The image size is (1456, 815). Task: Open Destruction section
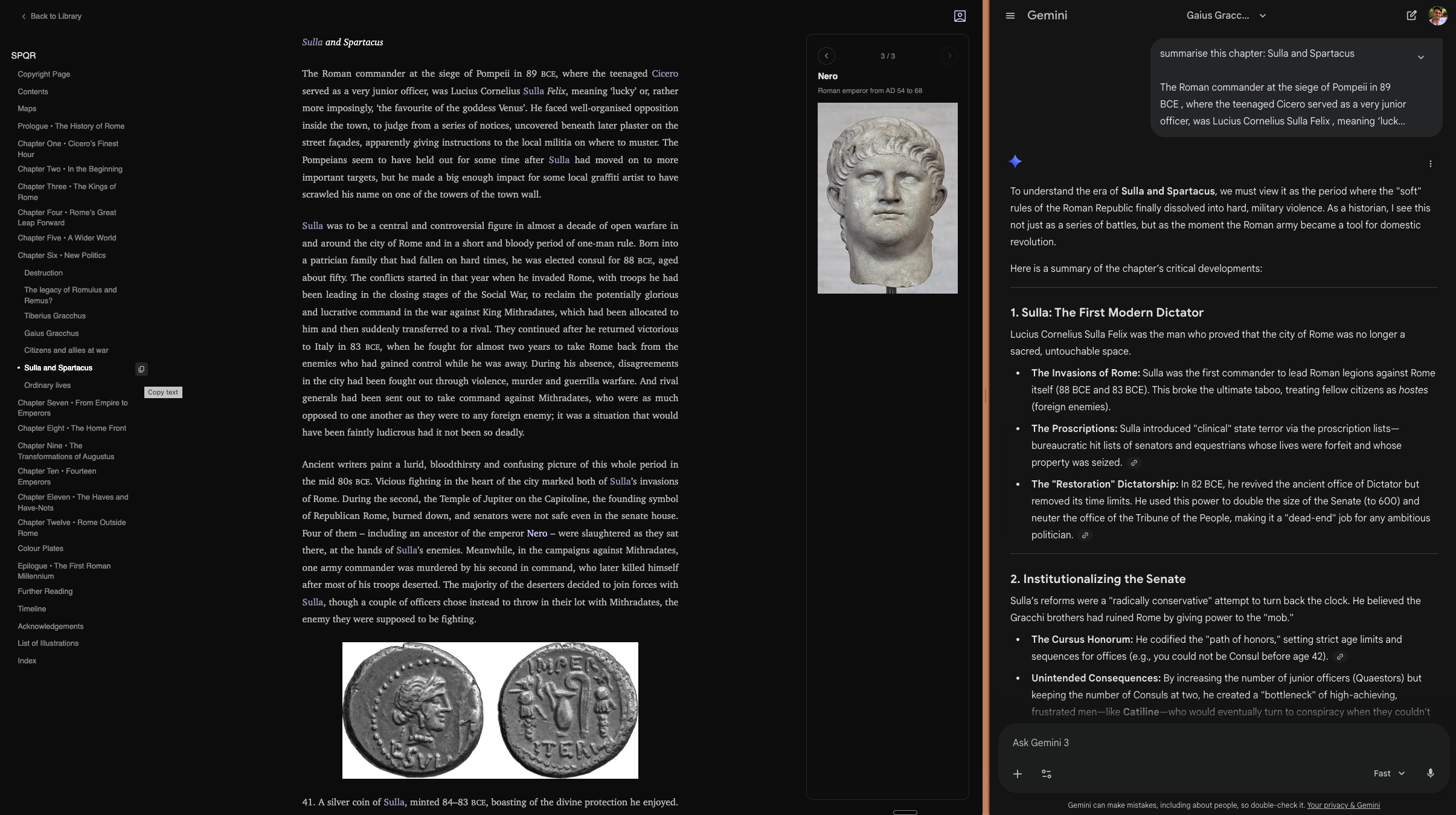43,273
